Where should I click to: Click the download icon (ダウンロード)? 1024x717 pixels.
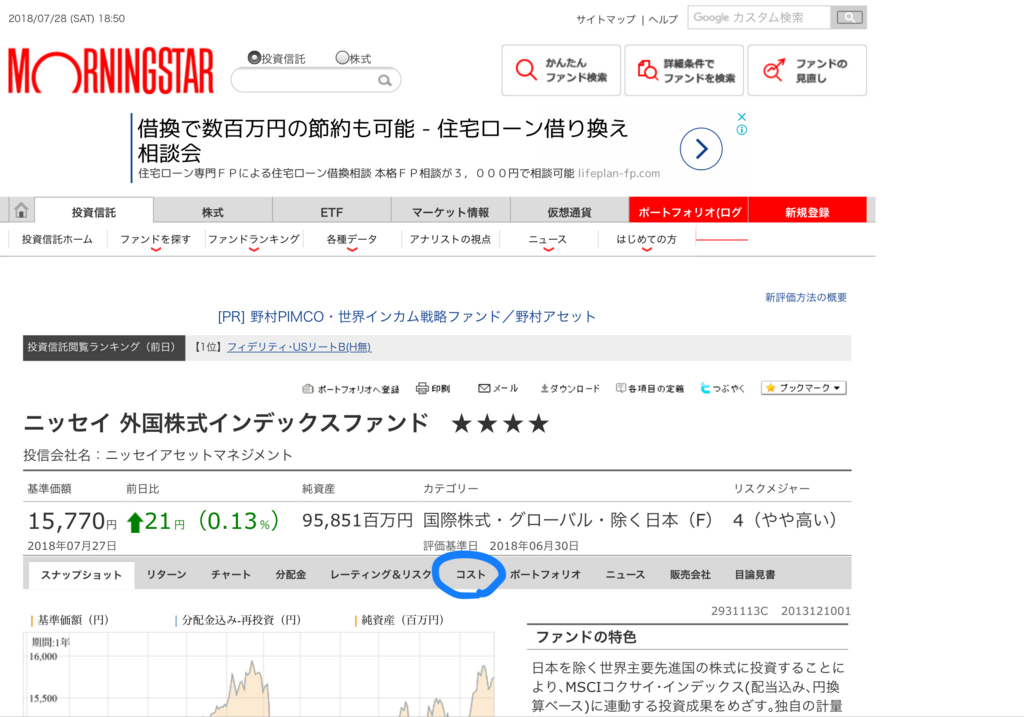pyautogui.click(x=544, y=389)
